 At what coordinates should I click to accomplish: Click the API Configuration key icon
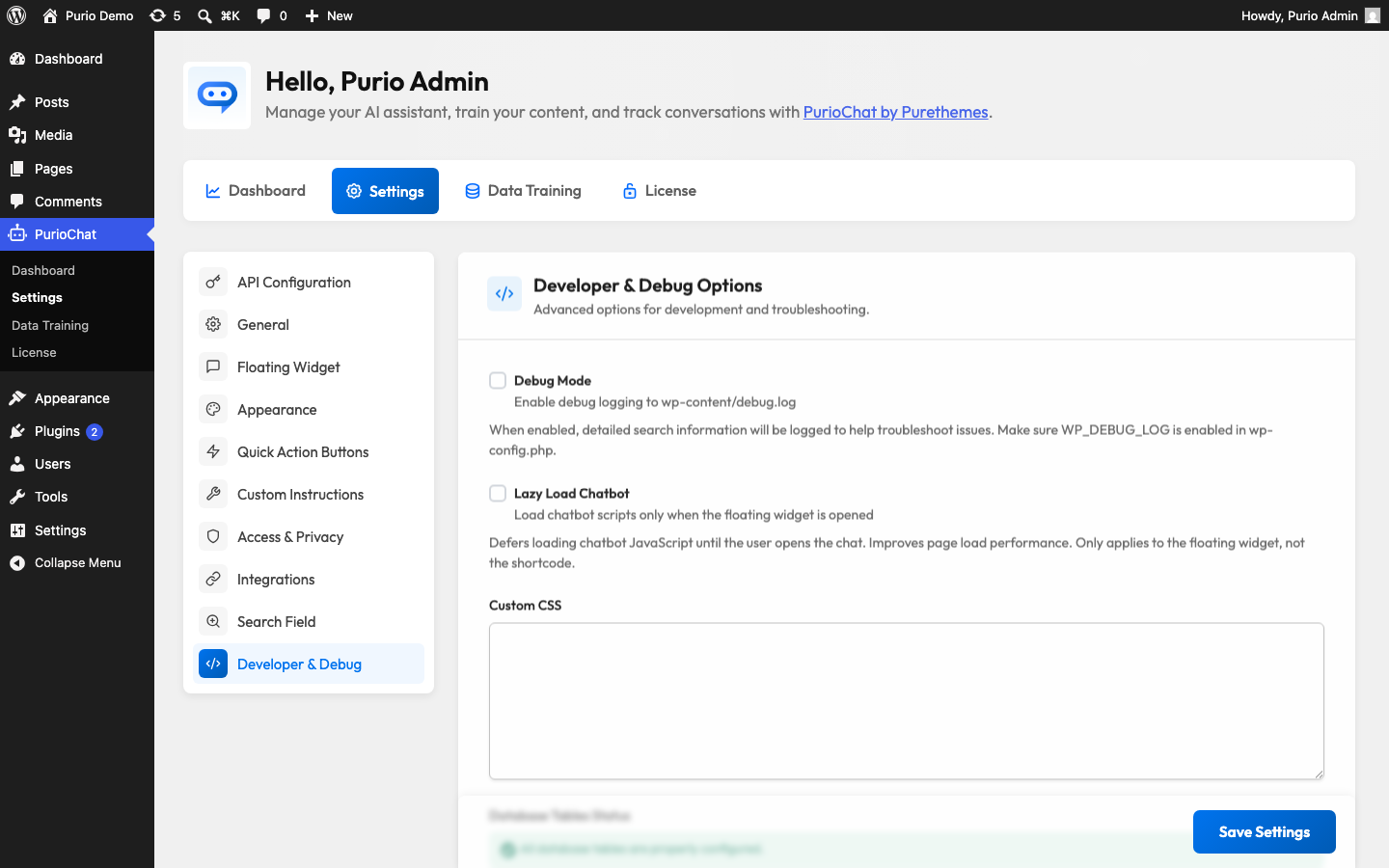pos(213,282)
